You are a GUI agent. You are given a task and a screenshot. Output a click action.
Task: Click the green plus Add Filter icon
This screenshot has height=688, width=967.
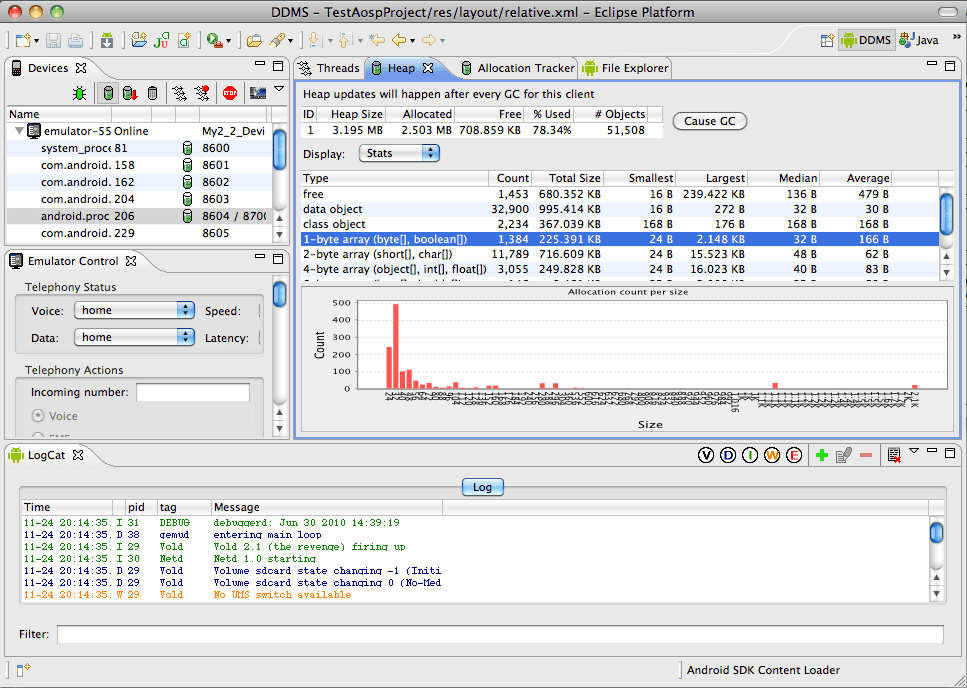tap(821, 455)
